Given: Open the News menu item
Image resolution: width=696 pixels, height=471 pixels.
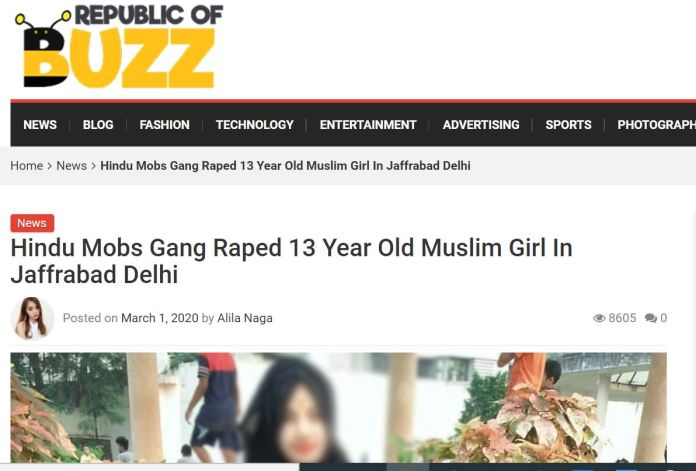Looking at the screenshot, I should (40, 125).
